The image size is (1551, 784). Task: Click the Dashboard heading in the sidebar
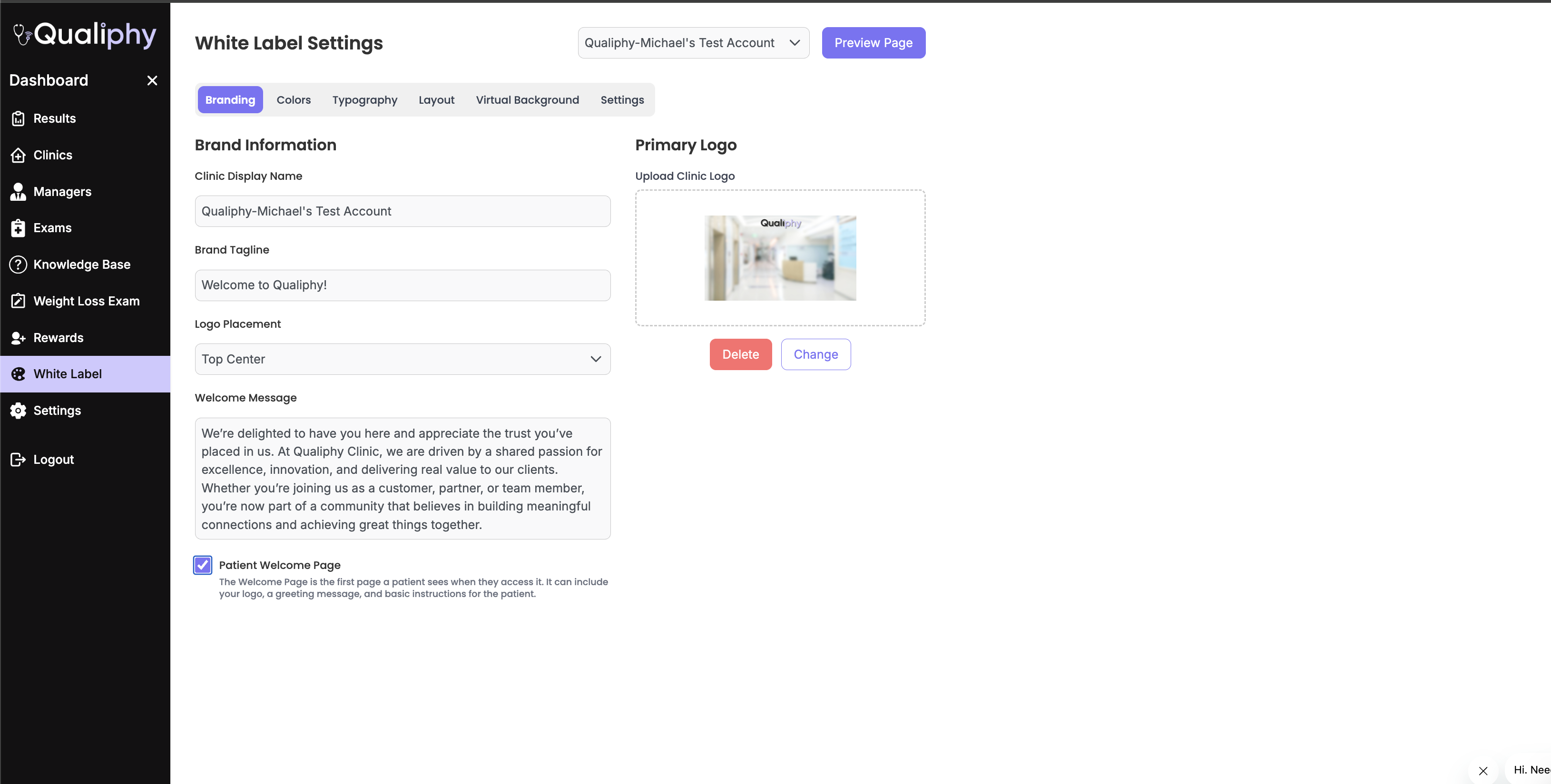click(49, 80)
